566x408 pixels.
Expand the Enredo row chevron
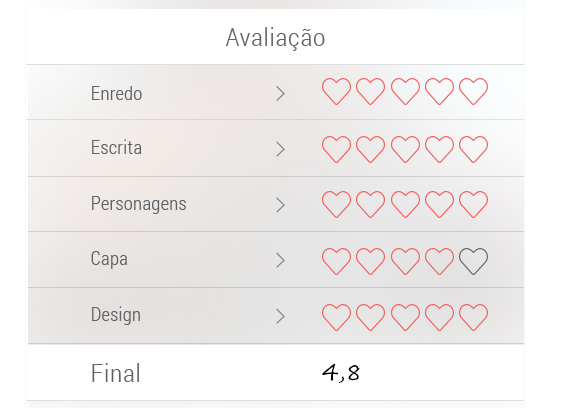280,94
